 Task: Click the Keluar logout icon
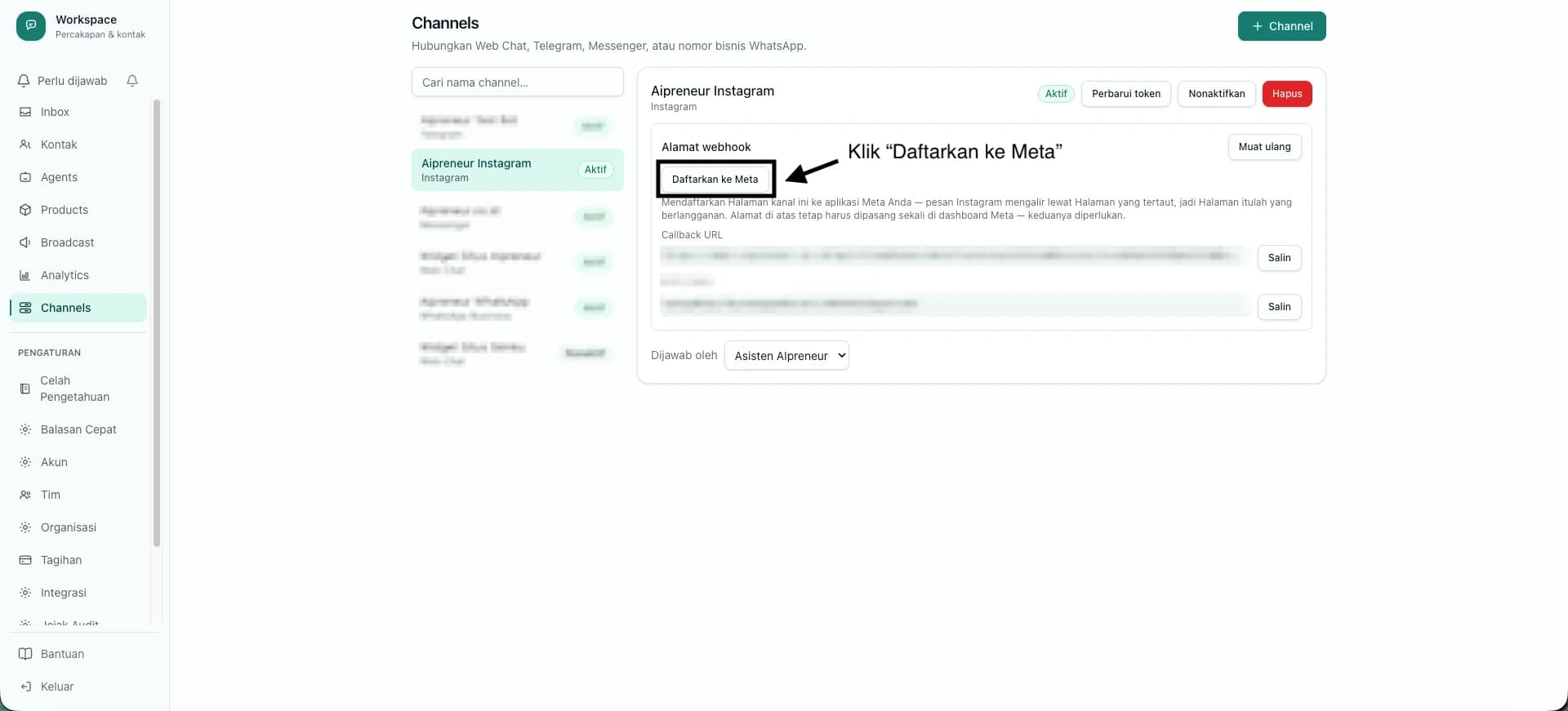coord(25,687)
